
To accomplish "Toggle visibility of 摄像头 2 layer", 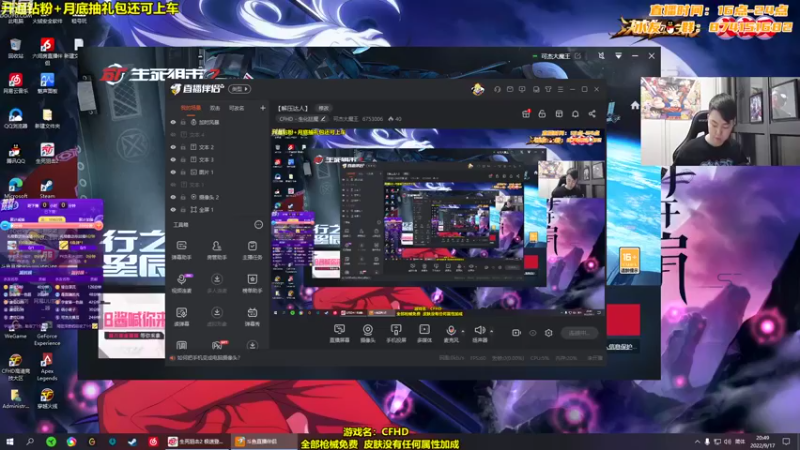I will (173, 197).
